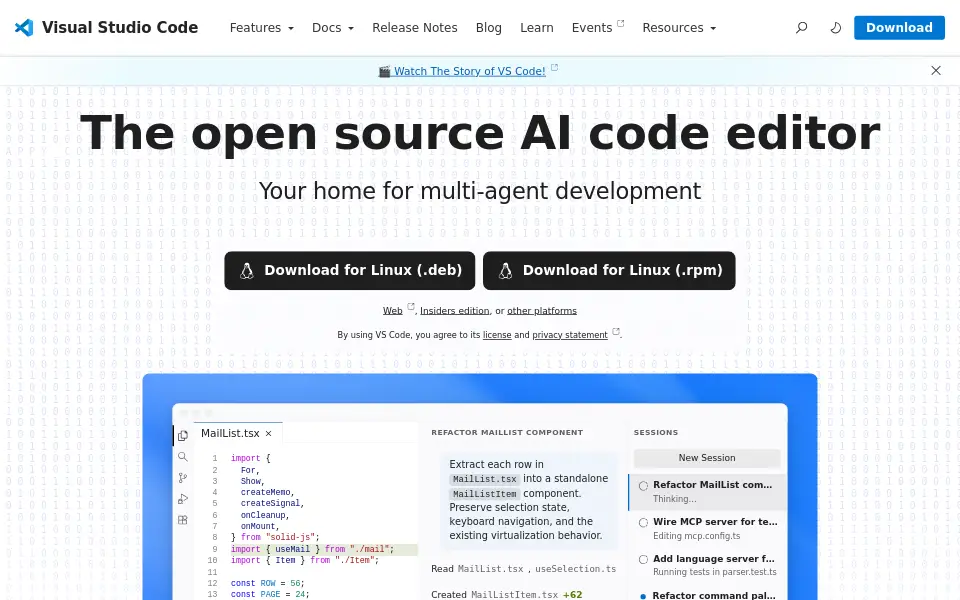Select Wire MCP server session row
Viewport: 960px width, 600px height.
(707, 528)
